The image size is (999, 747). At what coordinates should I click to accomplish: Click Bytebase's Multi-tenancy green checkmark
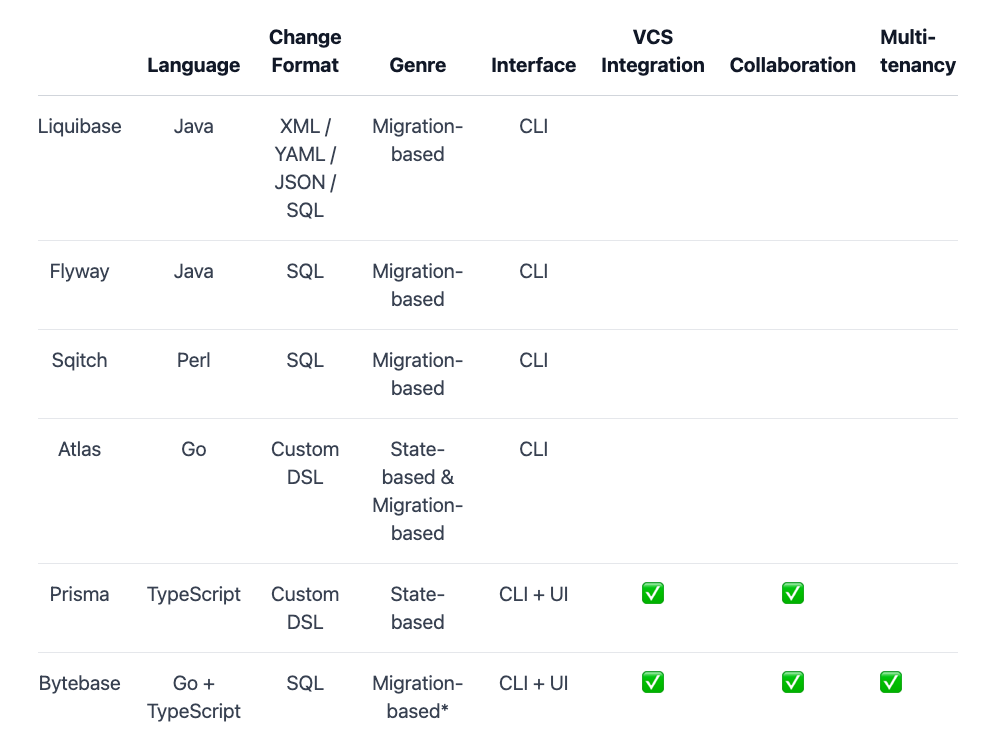891,683
